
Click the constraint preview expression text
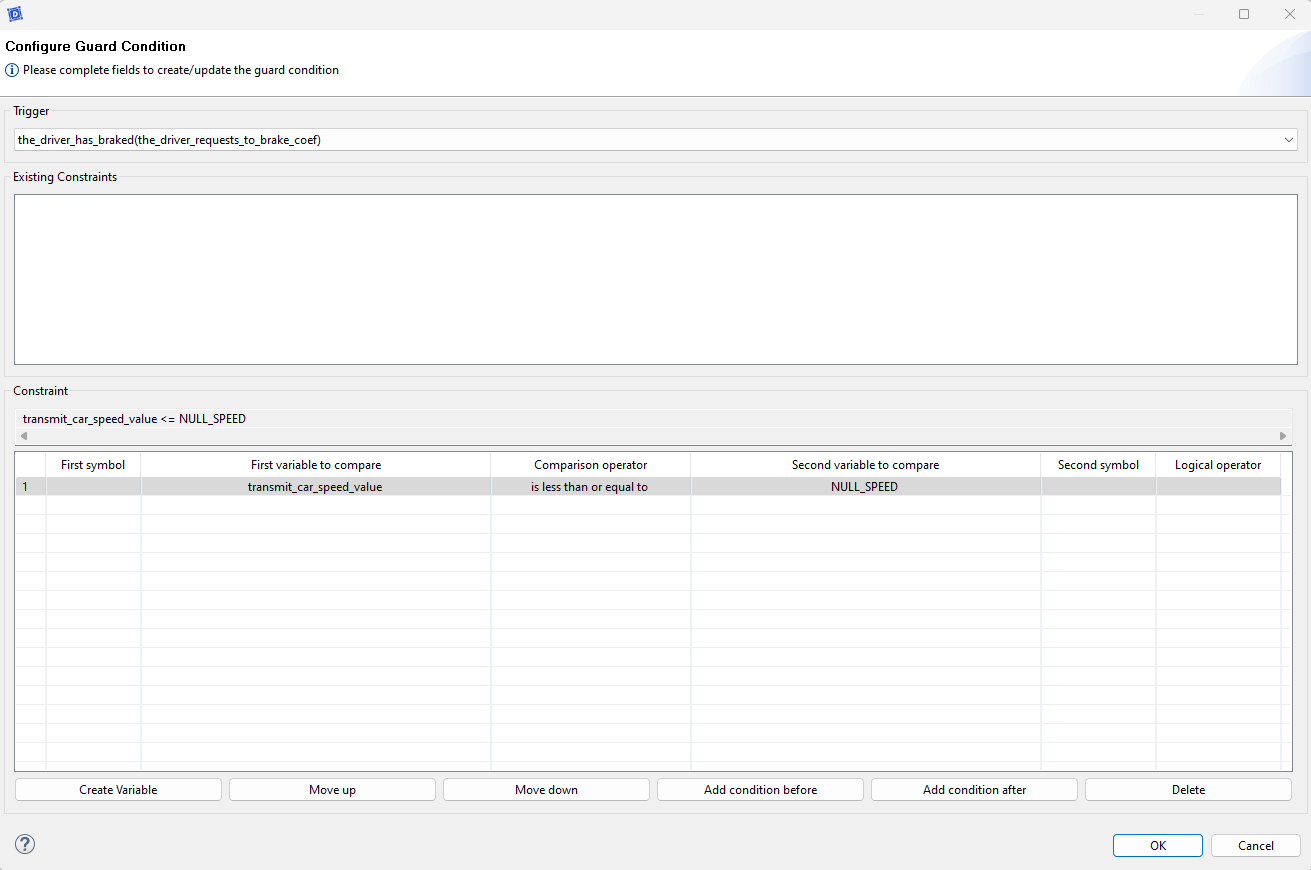(x=134, y=419)
